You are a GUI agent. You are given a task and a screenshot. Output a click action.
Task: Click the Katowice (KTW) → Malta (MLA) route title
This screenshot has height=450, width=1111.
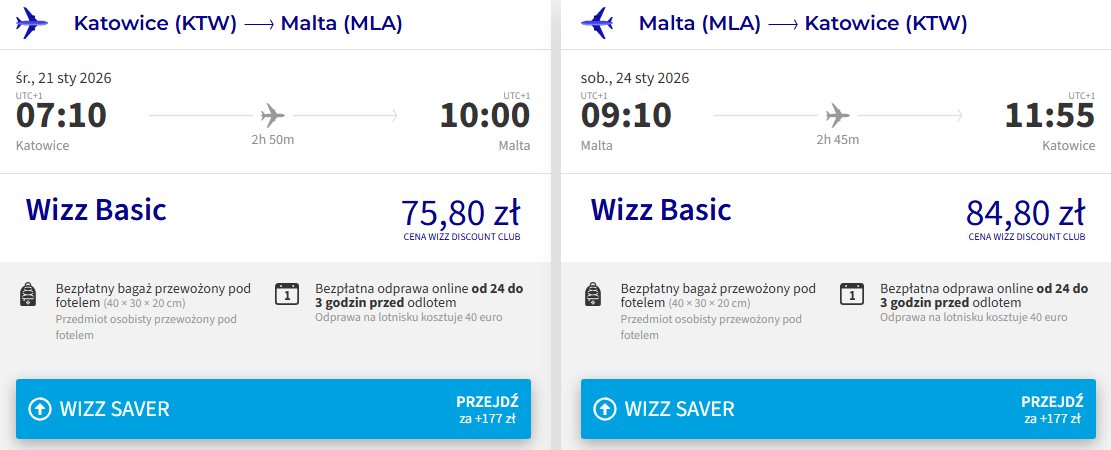click(238, 23)
